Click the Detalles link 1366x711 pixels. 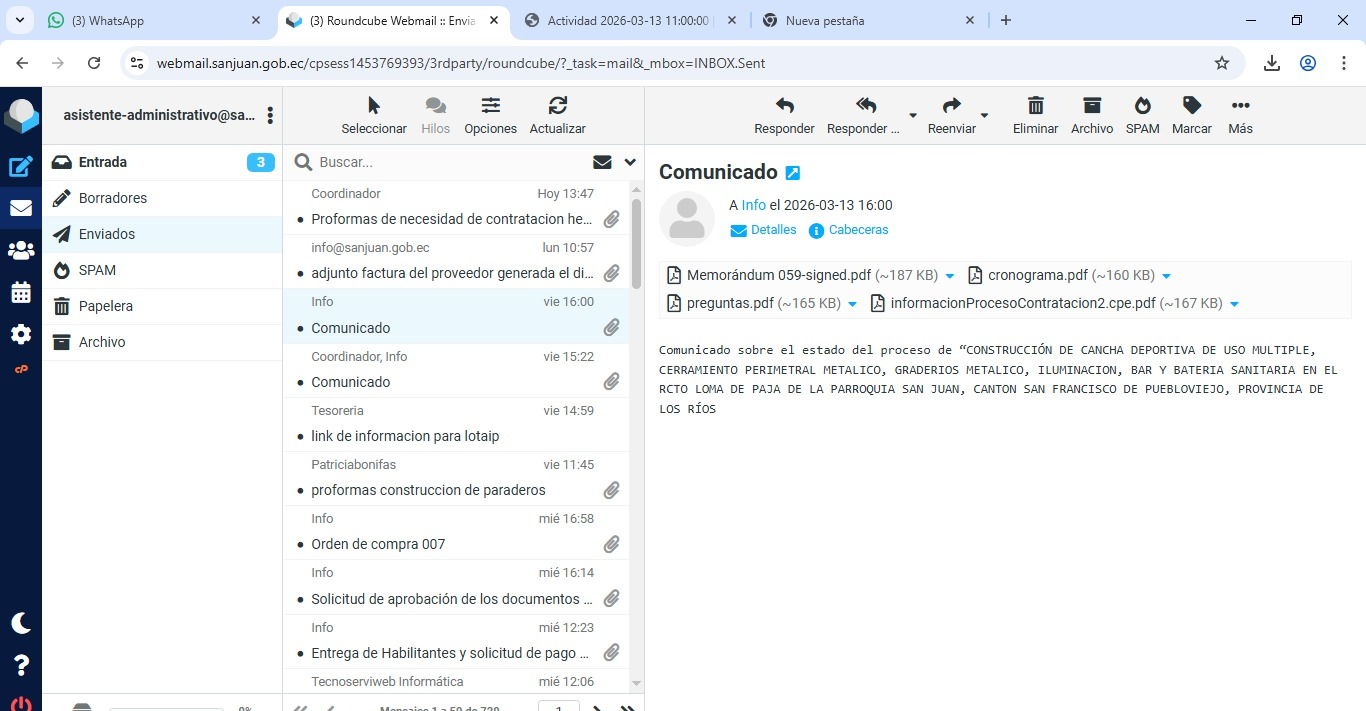(x=764, y=230)
